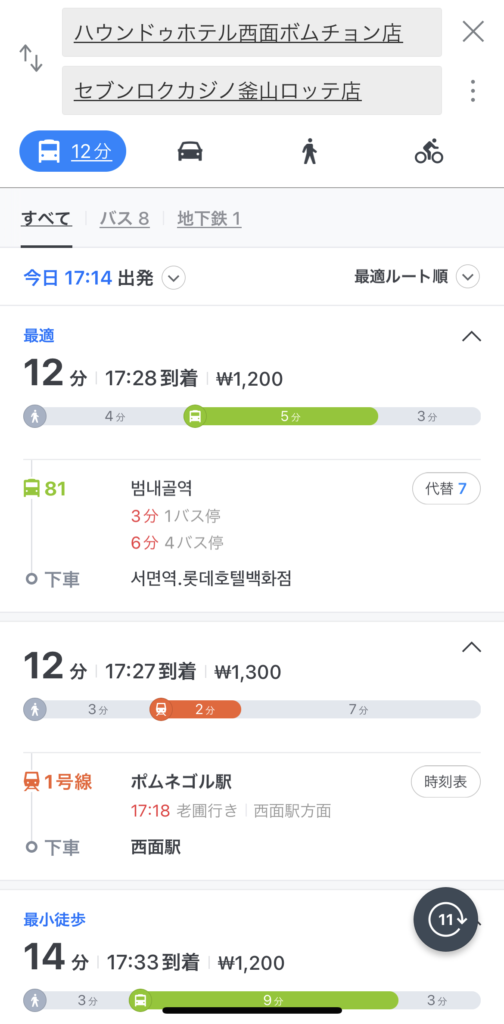
Task: Edit the origin field ハウンドゥホテル西面ボムチョン店
Action: (x=252, y=32)
